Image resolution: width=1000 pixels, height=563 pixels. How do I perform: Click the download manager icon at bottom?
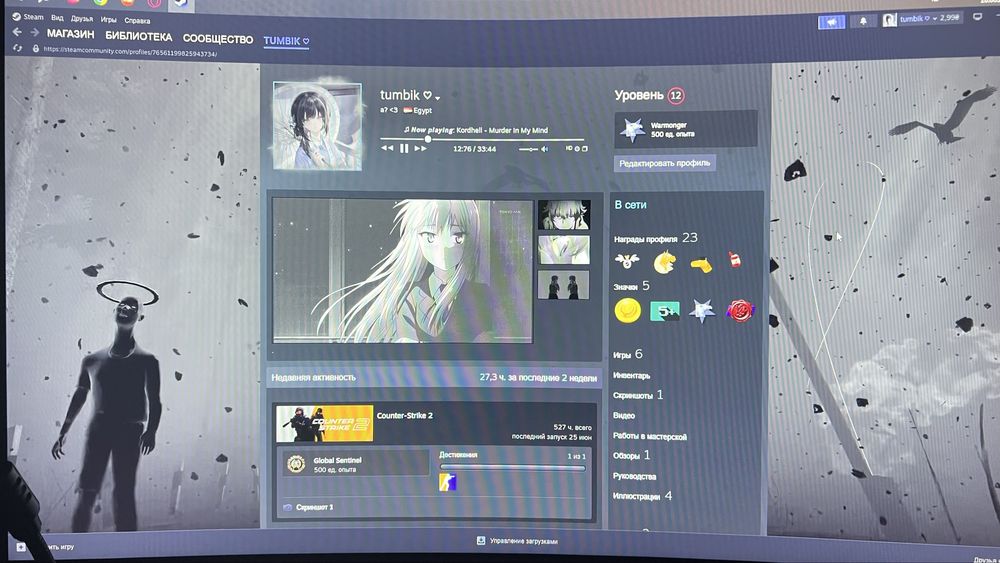pyautogui.click(x=481, y=541)
